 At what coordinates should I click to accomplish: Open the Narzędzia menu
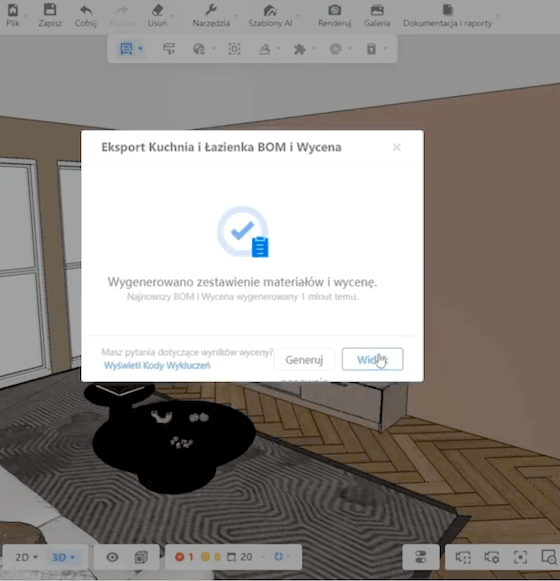(x=211, y=16)
